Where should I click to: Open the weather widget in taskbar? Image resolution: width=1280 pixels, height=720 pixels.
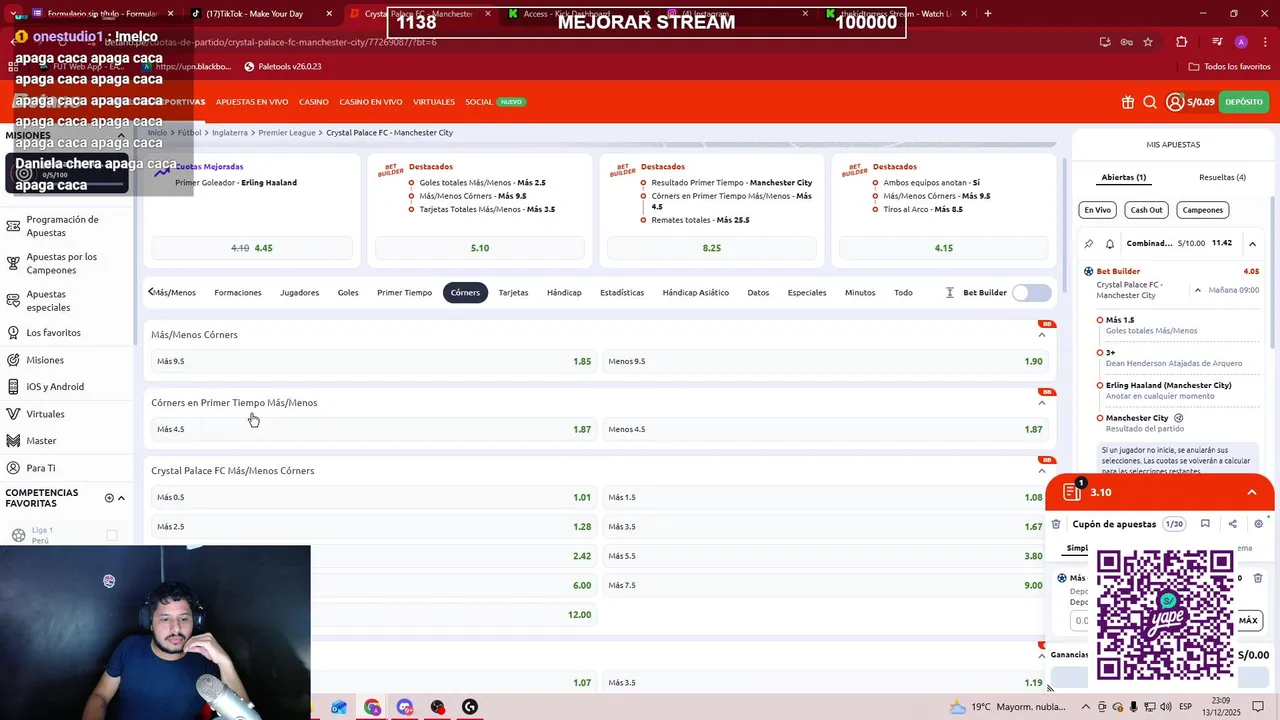point(1008,707)
